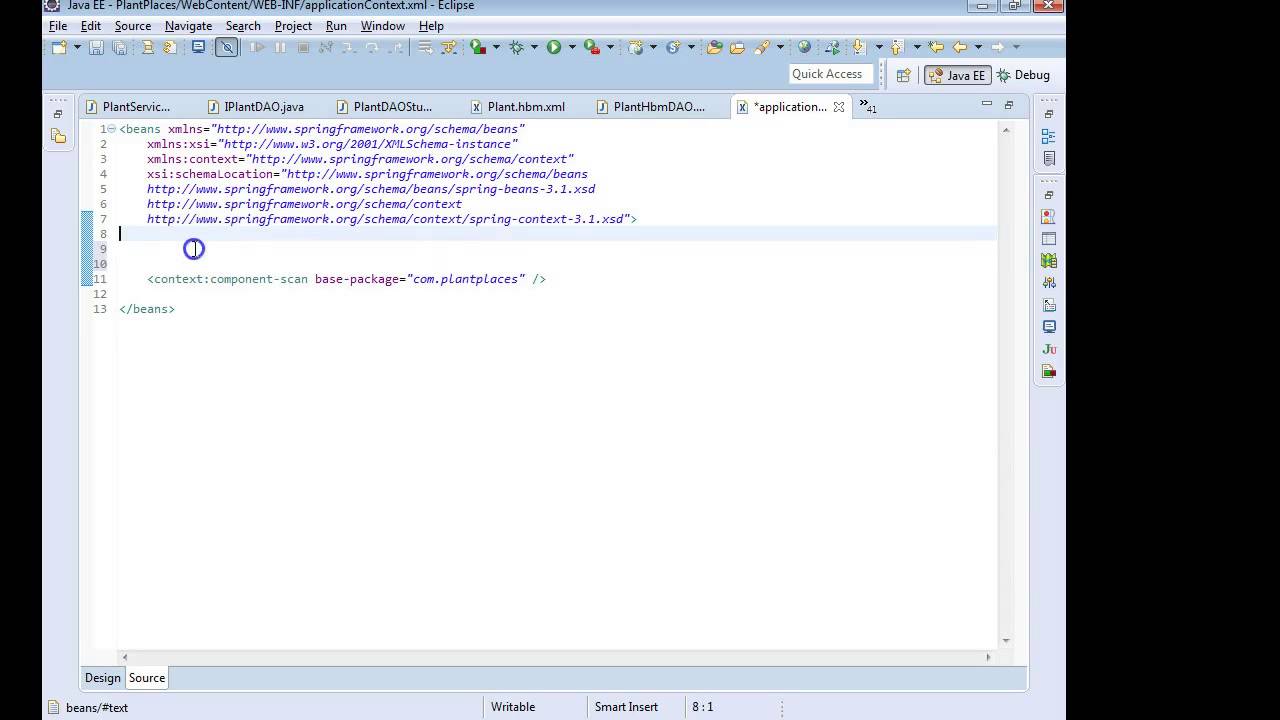Switch to the Java EE perspective
The width and height of the screenshot is (1280, 720).
coord(957,75)
